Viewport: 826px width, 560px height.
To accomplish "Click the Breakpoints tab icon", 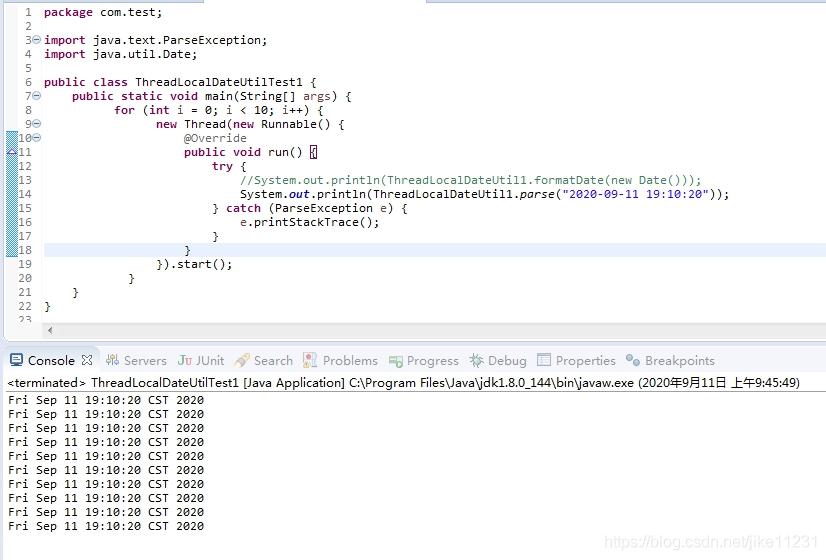I will click(x=633, y=360).
